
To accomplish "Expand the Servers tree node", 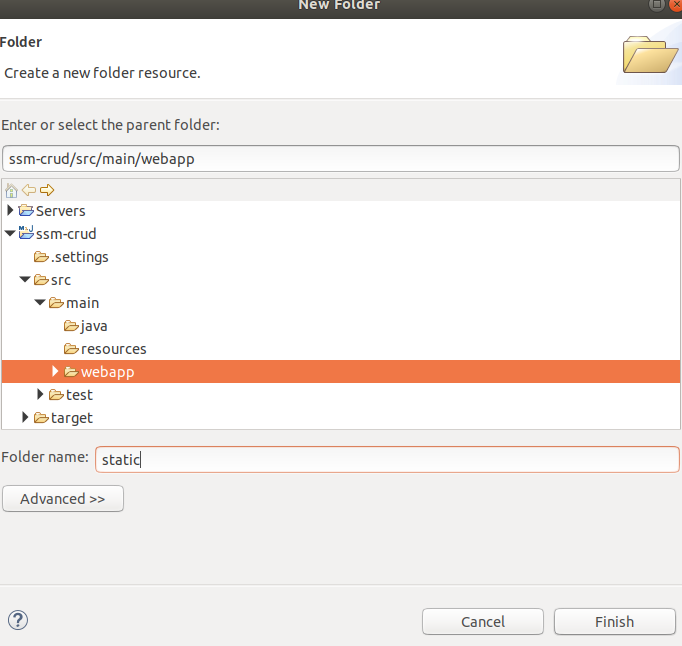I will 10,211.
